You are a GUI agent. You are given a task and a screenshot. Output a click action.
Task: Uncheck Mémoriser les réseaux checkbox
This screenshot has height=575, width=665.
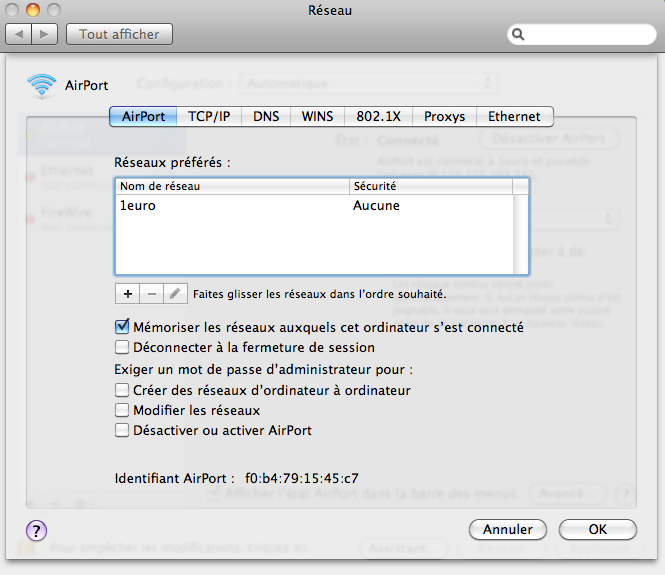point(122,327)
